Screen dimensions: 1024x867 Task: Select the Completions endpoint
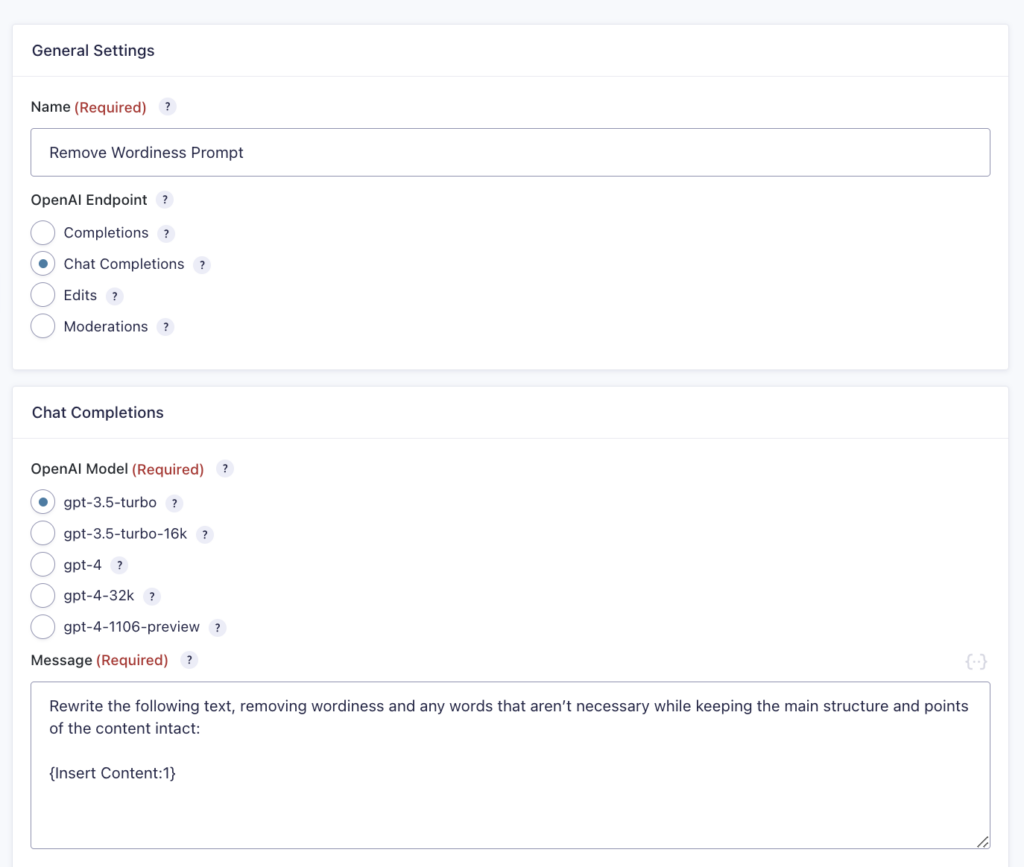42,232
